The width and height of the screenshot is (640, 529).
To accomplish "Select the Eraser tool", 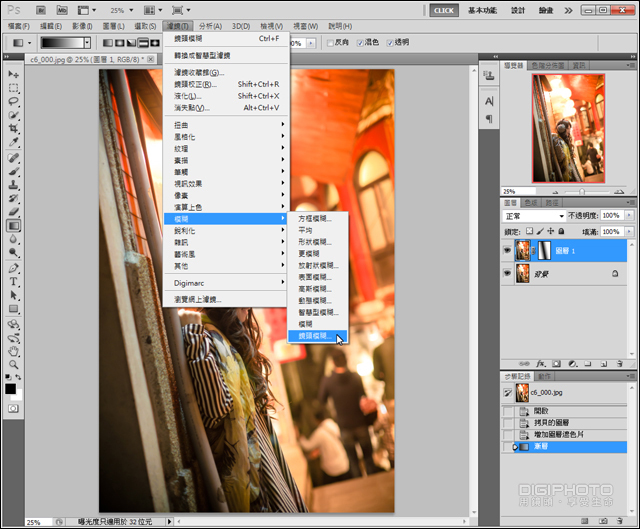I will pyautogui.click(x=13, y=212).
